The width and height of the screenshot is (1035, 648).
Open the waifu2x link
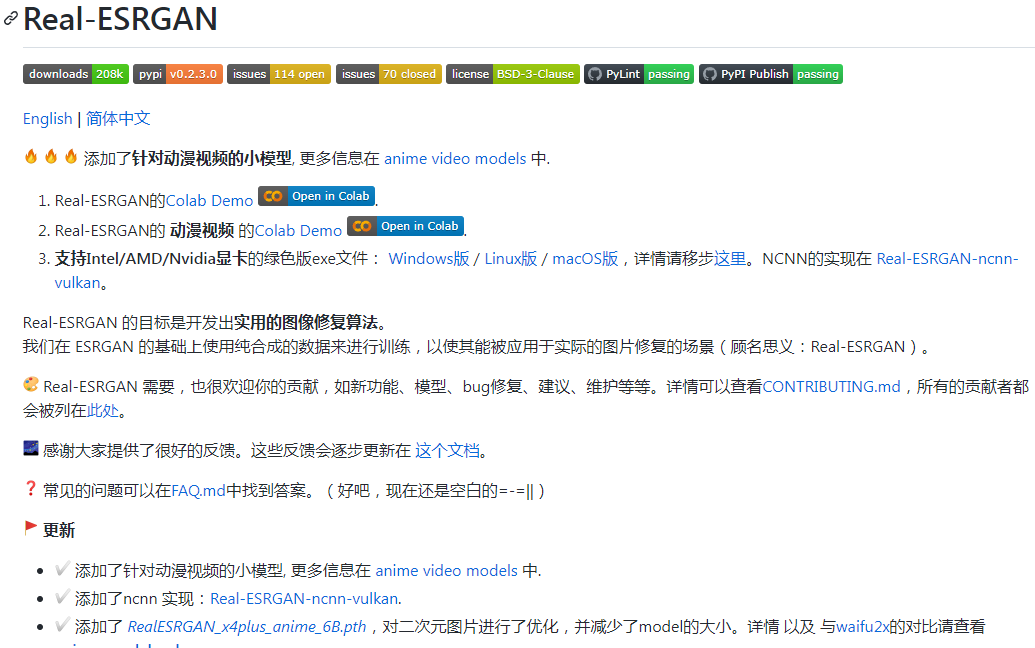(863, 626)
